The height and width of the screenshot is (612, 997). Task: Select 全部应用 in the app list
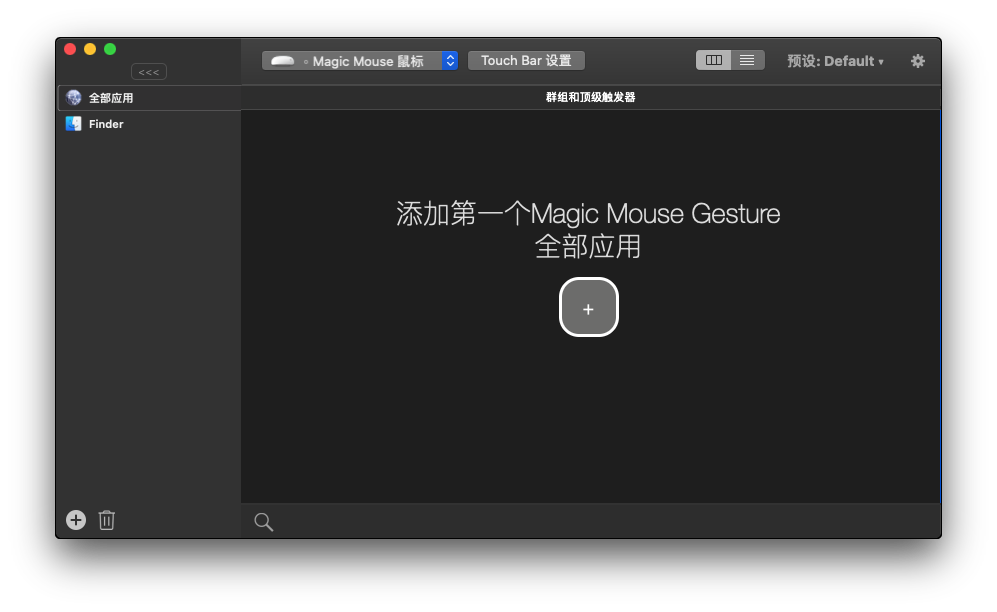click(x=149, y=98)
